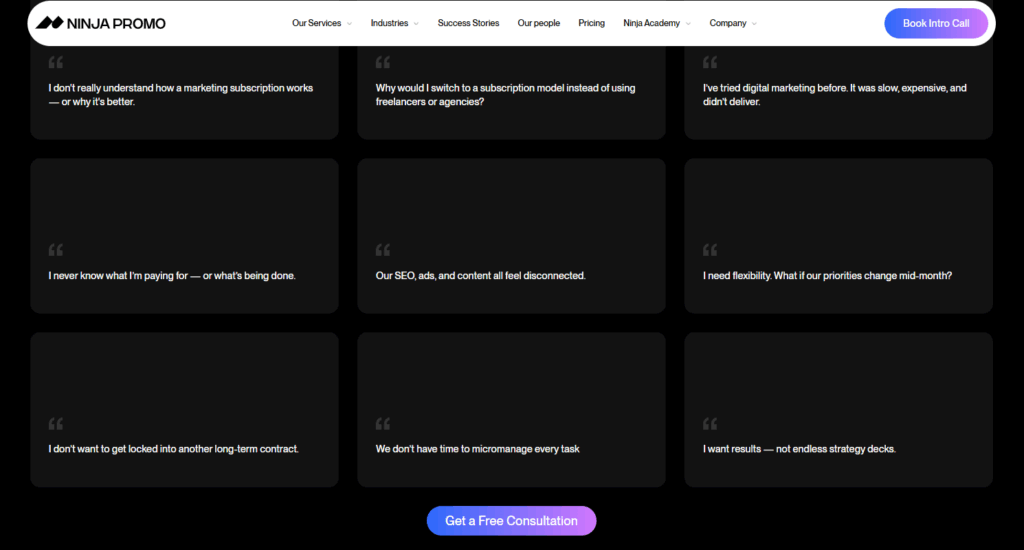Select the marketing subscription works quote card

coord(184,95)
